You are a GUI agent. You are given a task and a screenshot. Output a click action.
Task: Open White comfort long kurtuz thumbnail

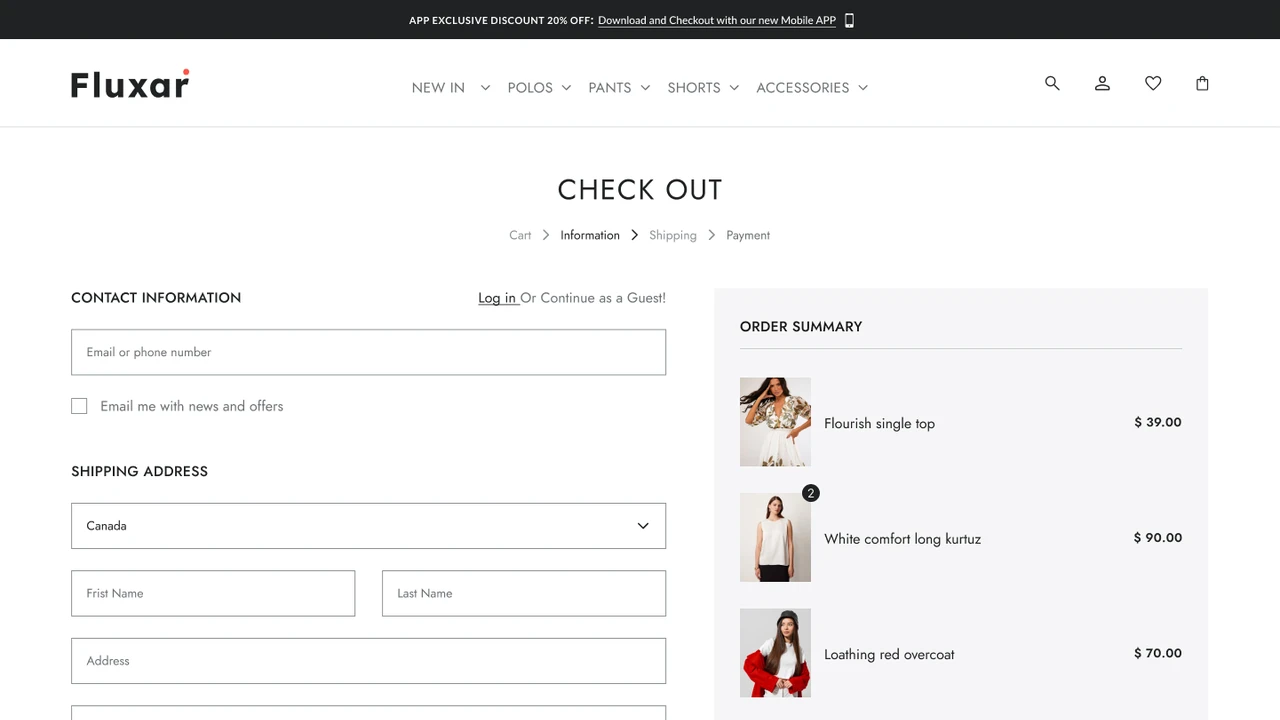775,537
